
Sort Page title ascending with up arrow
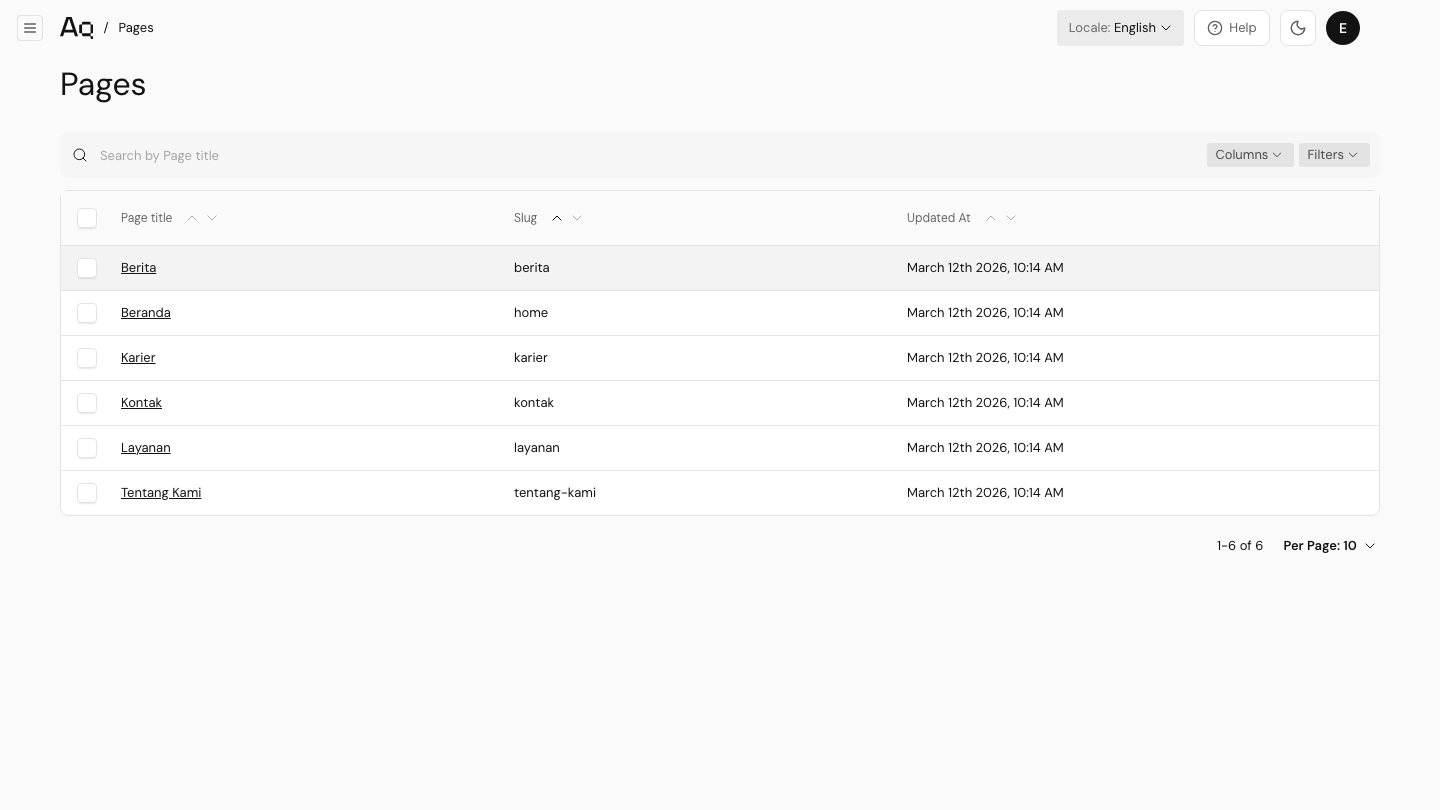coord(192,218)
